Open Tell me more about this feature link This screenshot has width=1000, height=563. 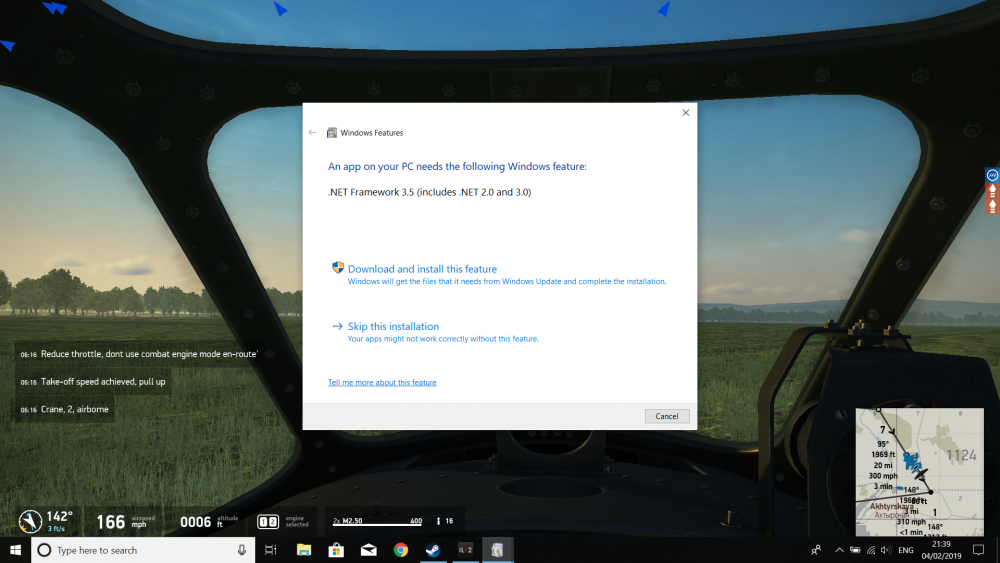pos(382,383)
